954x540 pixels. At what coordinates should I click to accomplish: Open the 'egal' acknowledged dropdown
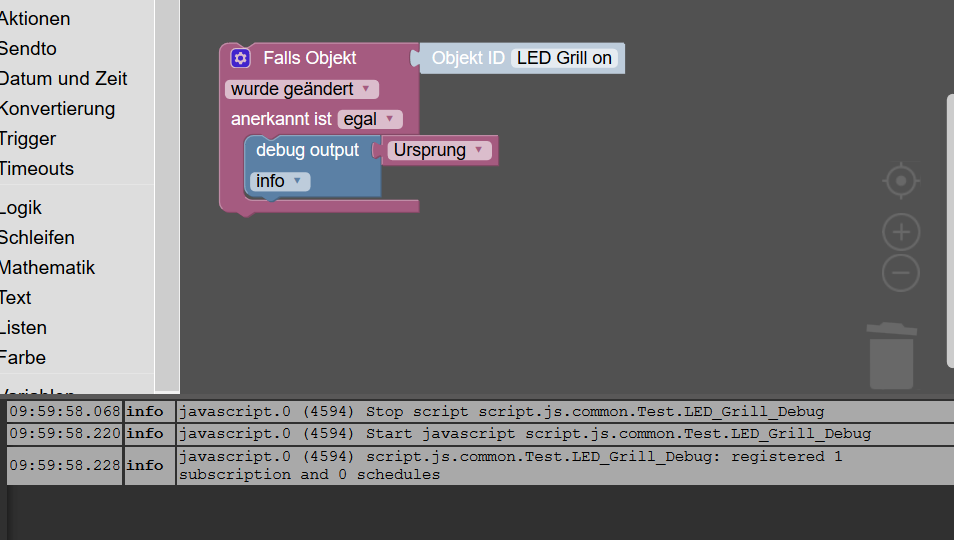click(370, 119)
